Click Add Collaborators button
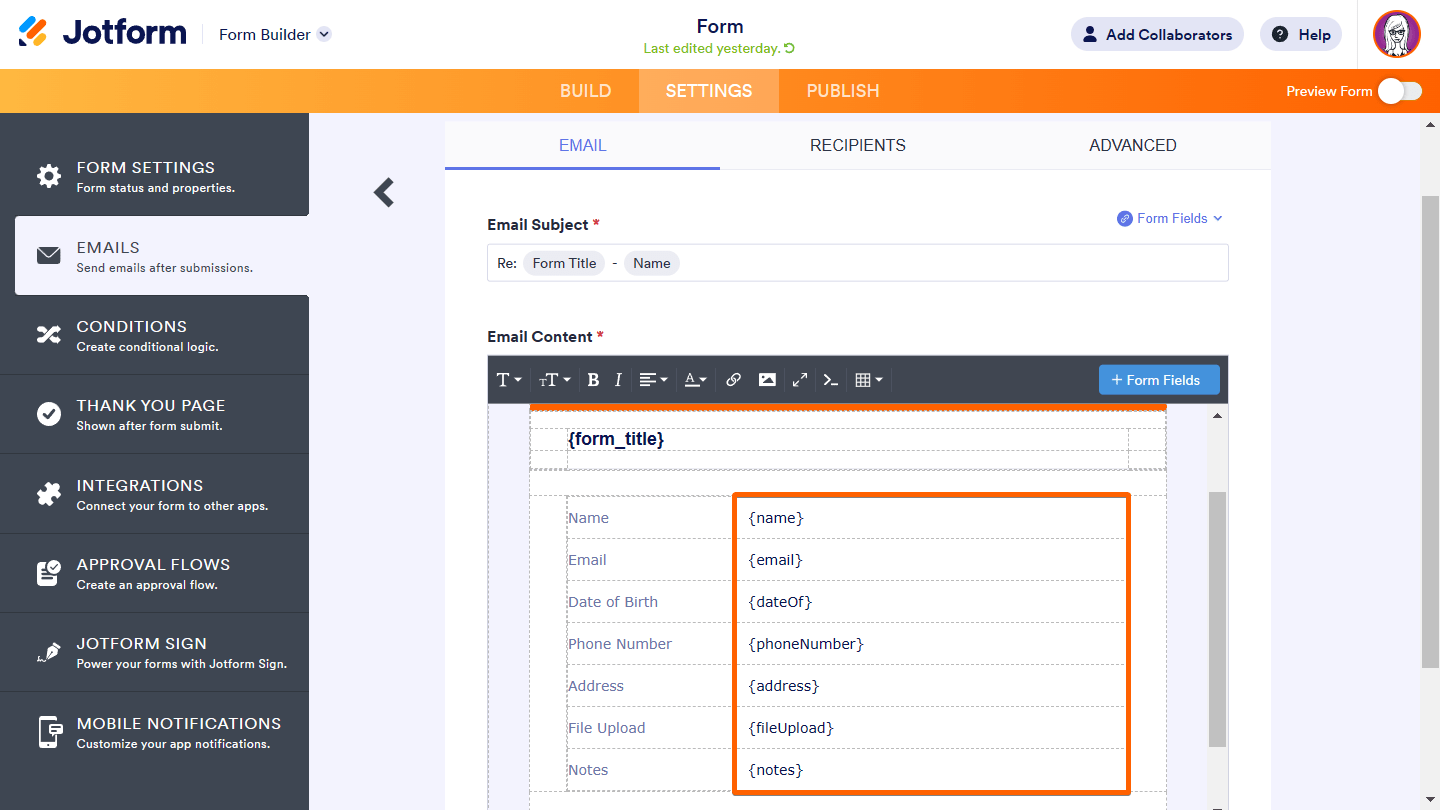The height and width of the screenshot is (810, 1440). click(1157, 34)
